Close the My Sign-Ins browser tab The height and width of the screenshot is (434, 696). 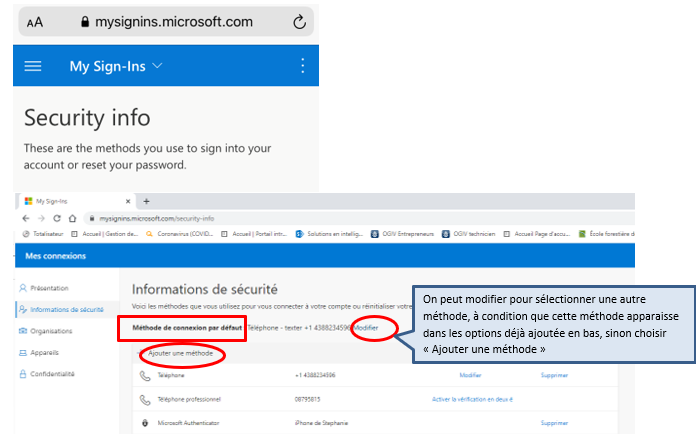coord(128,201)
